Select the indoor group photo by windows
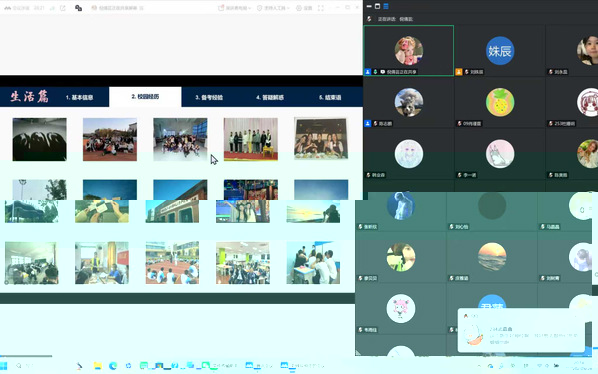 180,139
